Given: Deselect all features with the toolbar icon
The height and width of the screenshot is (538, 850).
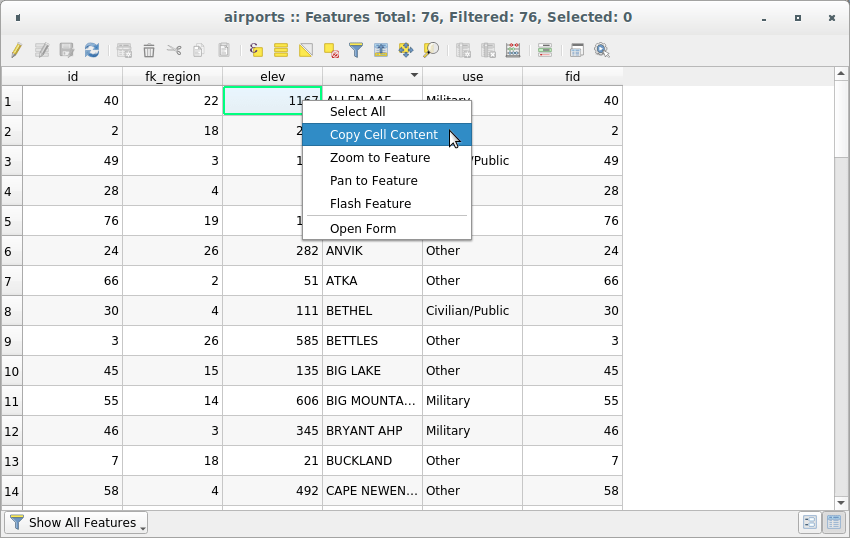Looking at the screenshot, I should pyautogui.click(x=331, y=50).
